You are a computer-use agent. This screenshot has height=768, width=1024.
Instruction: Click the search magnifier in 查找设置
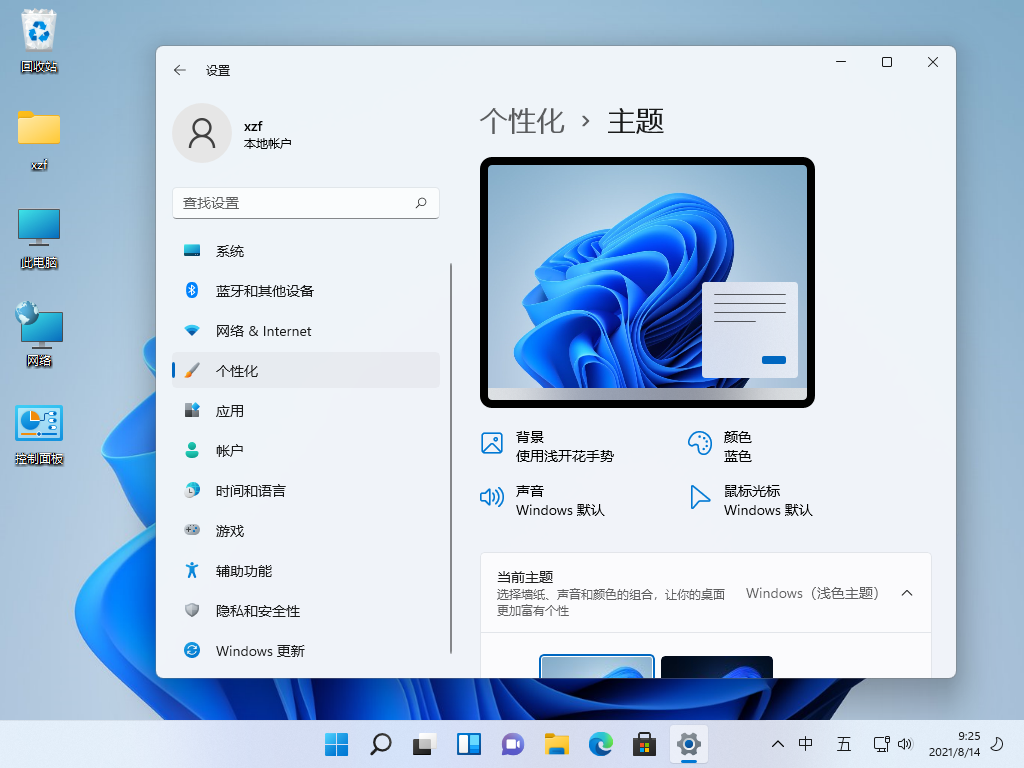coord(421,203)
